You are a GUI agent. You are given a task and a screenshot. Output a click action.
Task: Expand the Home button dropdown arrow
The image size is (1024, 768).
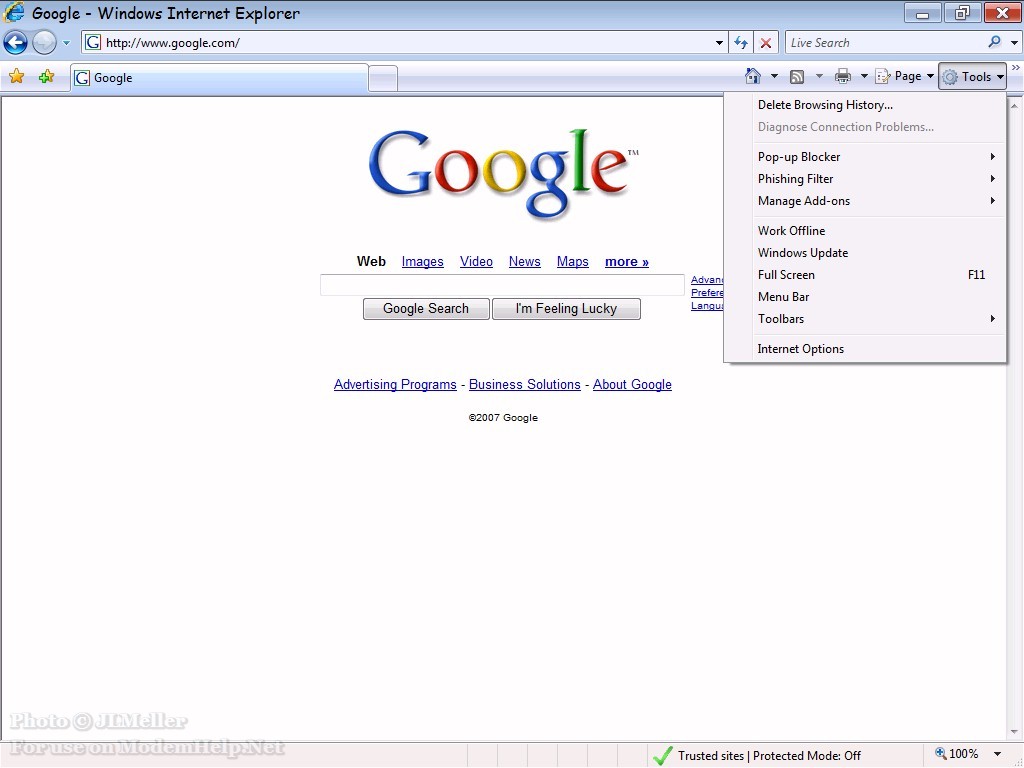tap(774, 76)
